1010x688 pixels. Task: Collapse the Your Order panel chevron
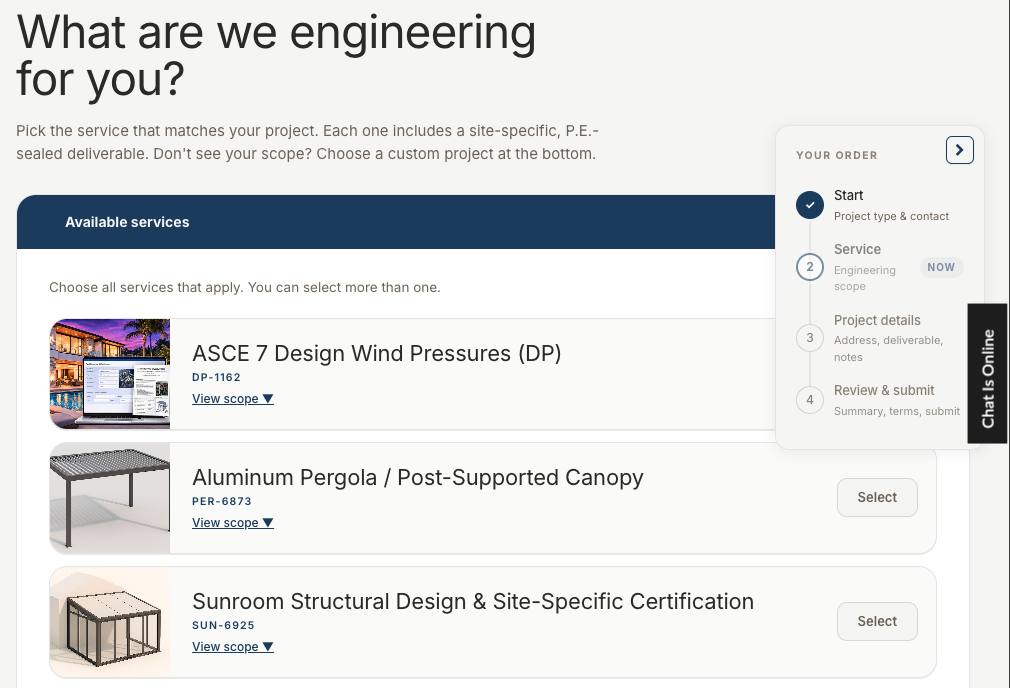pos(959,150)
